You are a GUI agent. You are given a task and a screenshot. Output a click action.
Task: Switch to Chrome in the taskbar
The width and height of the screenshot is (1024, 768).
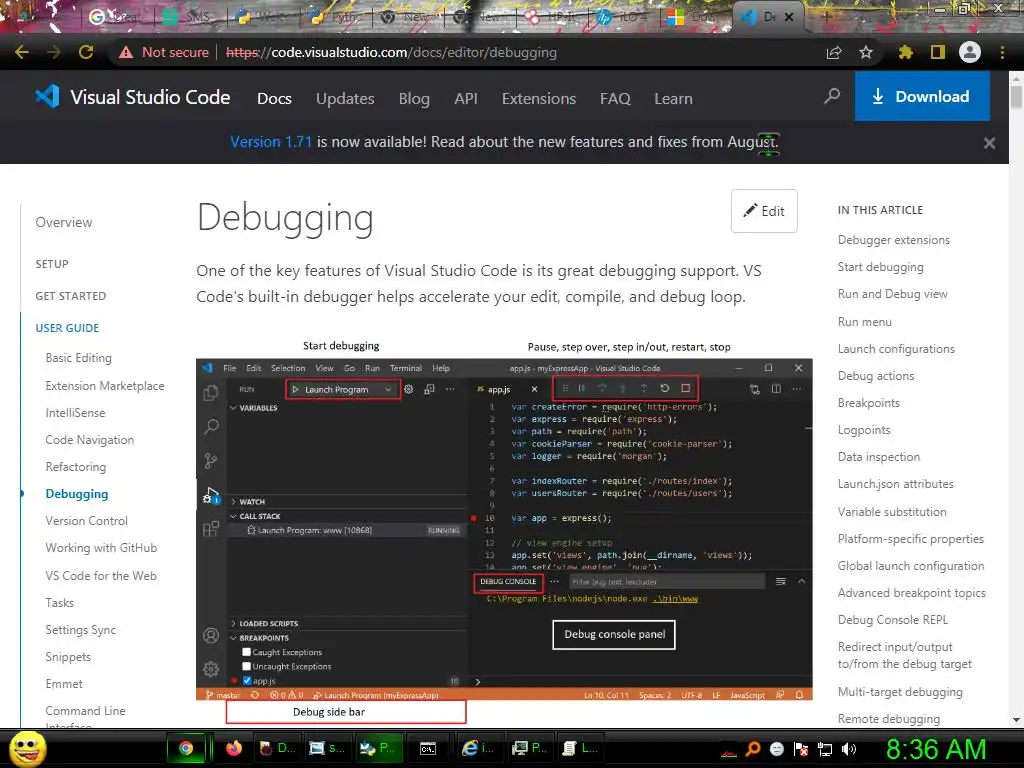click(186, 748)
